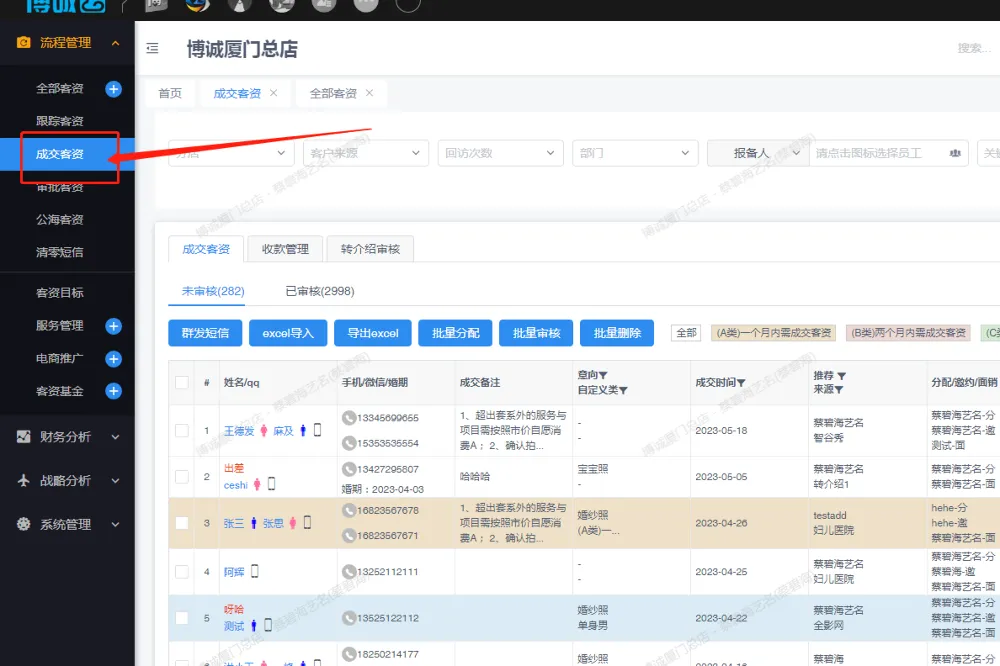Click the filter funnel icon on 成交时间 column
1000x666 pixels.
coord(743,383)
